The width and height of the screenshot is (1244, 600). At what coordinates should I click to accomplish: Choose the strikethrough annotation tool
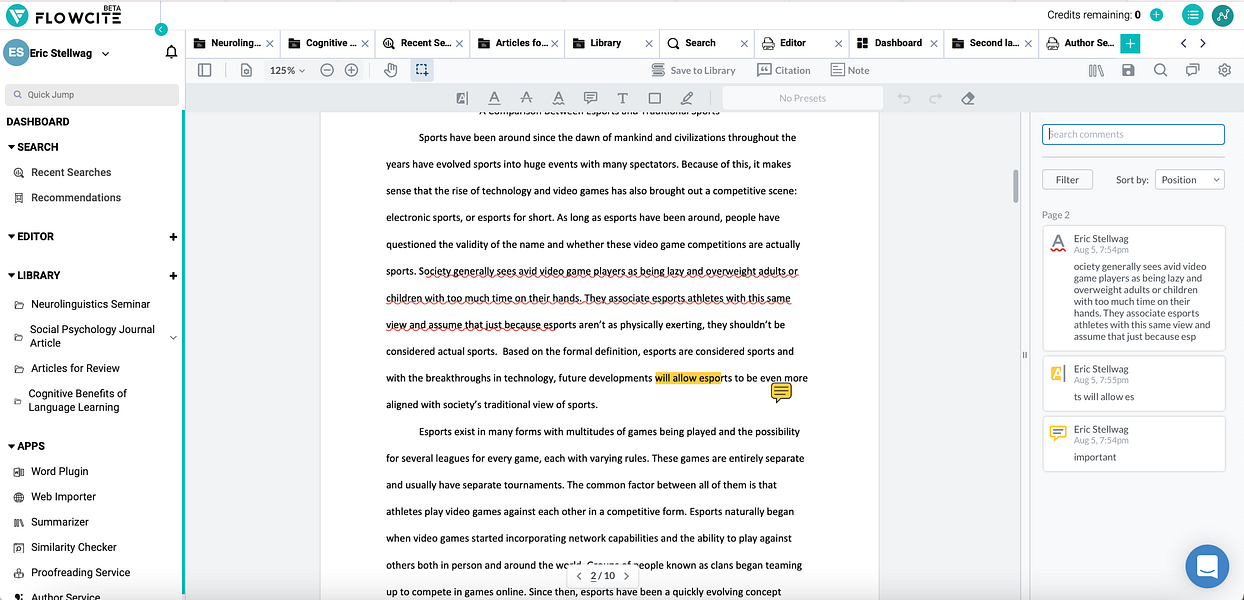(x=526, y=98)
